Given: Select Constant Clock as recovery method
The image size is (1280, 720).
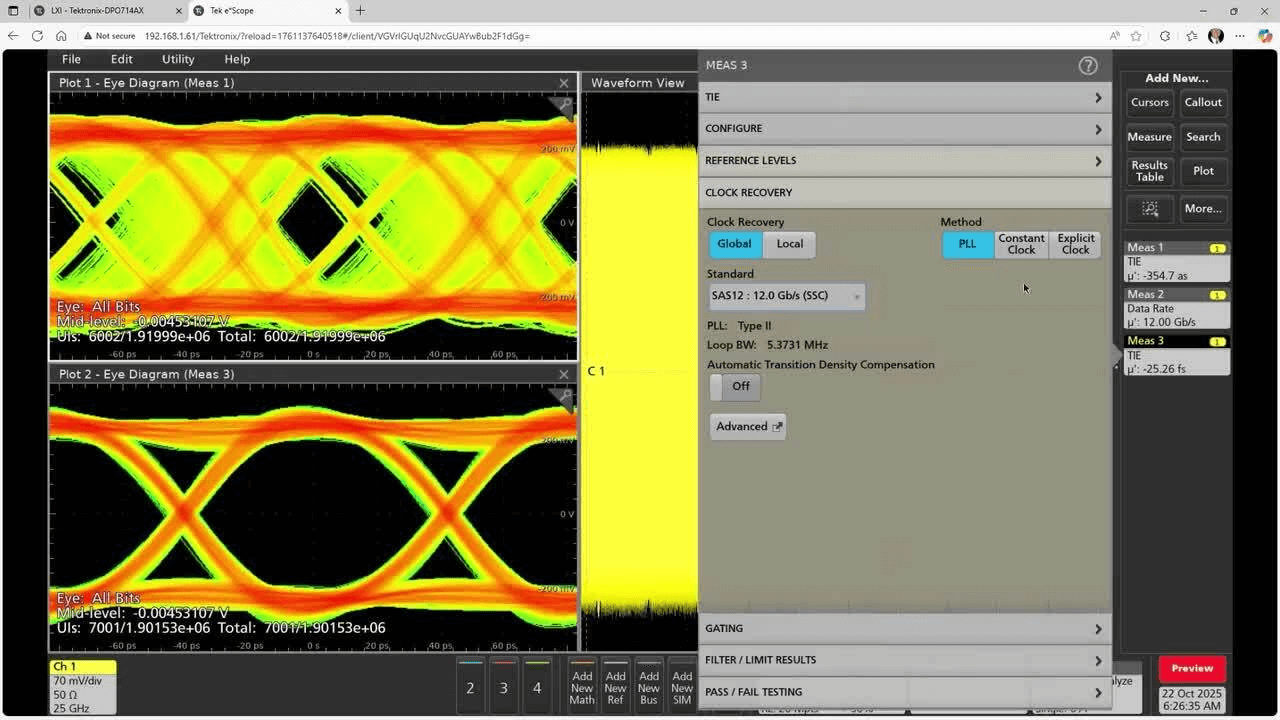Looking at the screenshot, I should (1021, 243).
